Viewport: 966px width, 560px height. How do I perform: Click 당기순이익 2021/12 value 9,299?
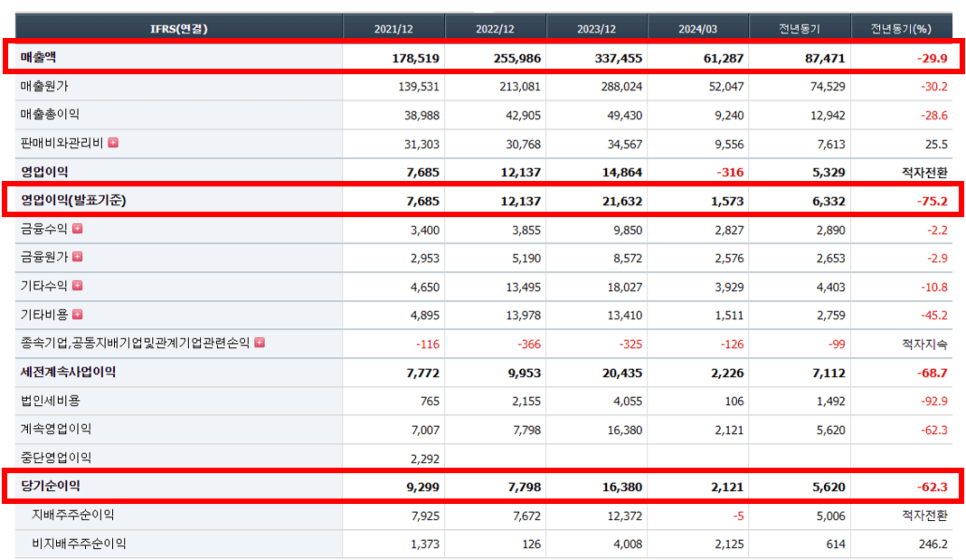423,487
